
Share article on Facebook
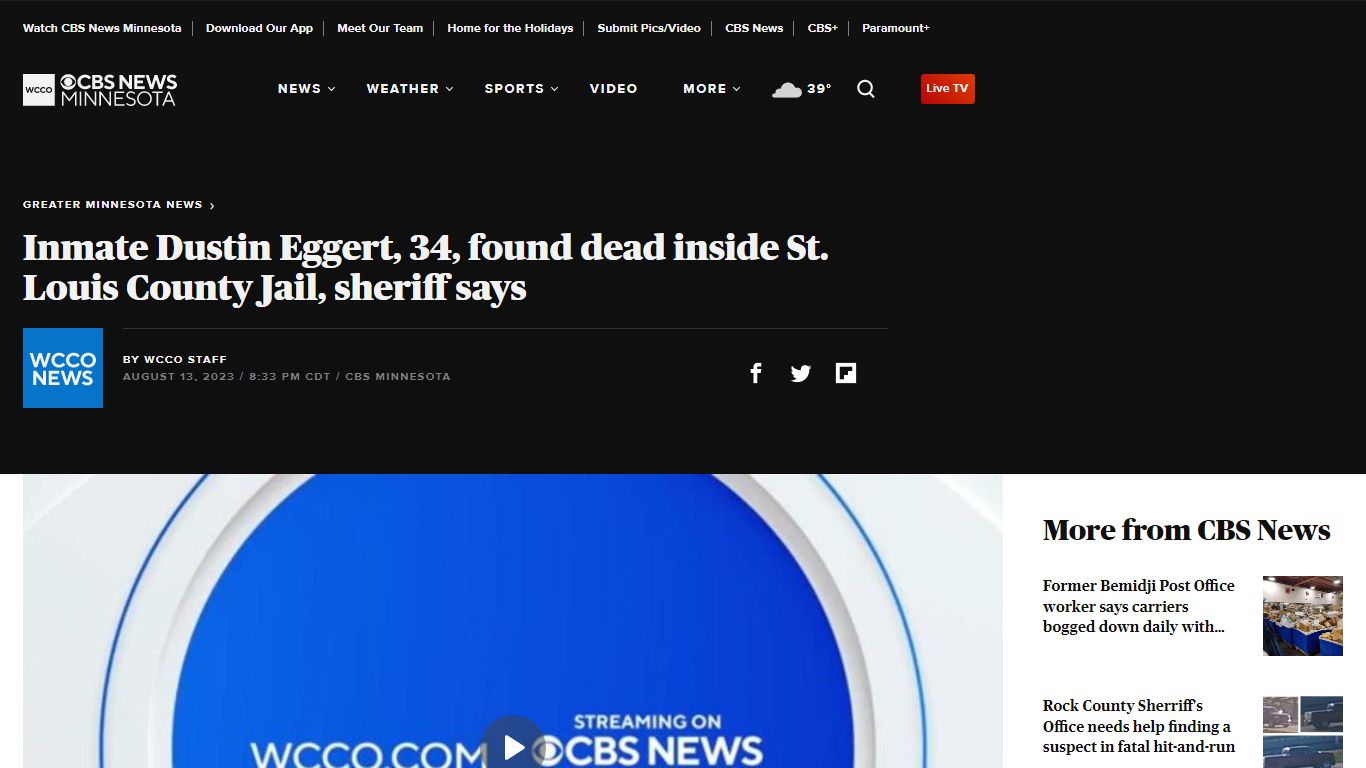[x=756, y=373]
